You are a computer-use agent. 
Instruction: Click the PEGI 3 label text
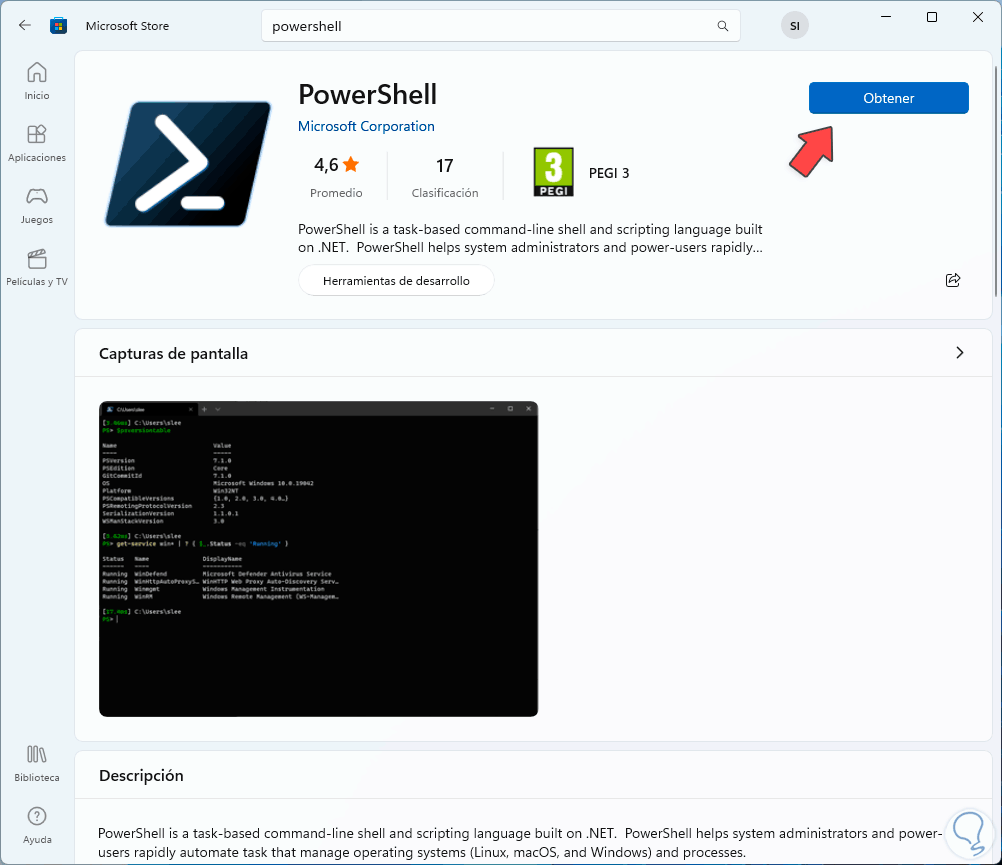pyautogui.click(x=609, y=173)
